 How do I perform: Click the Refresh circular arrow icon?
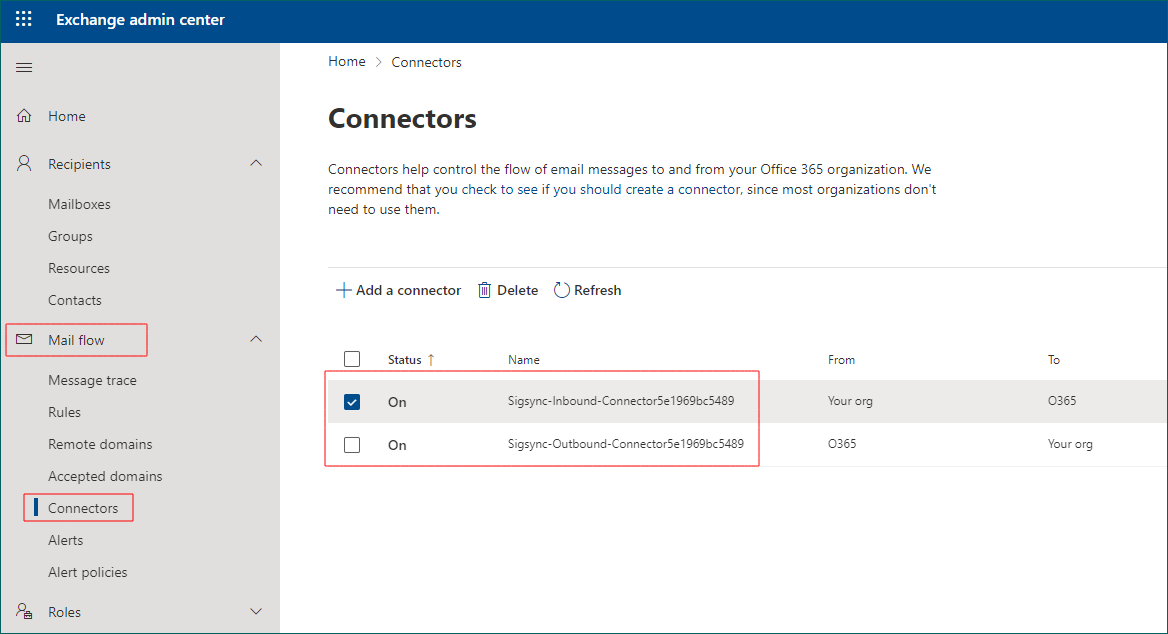[562, 290]
